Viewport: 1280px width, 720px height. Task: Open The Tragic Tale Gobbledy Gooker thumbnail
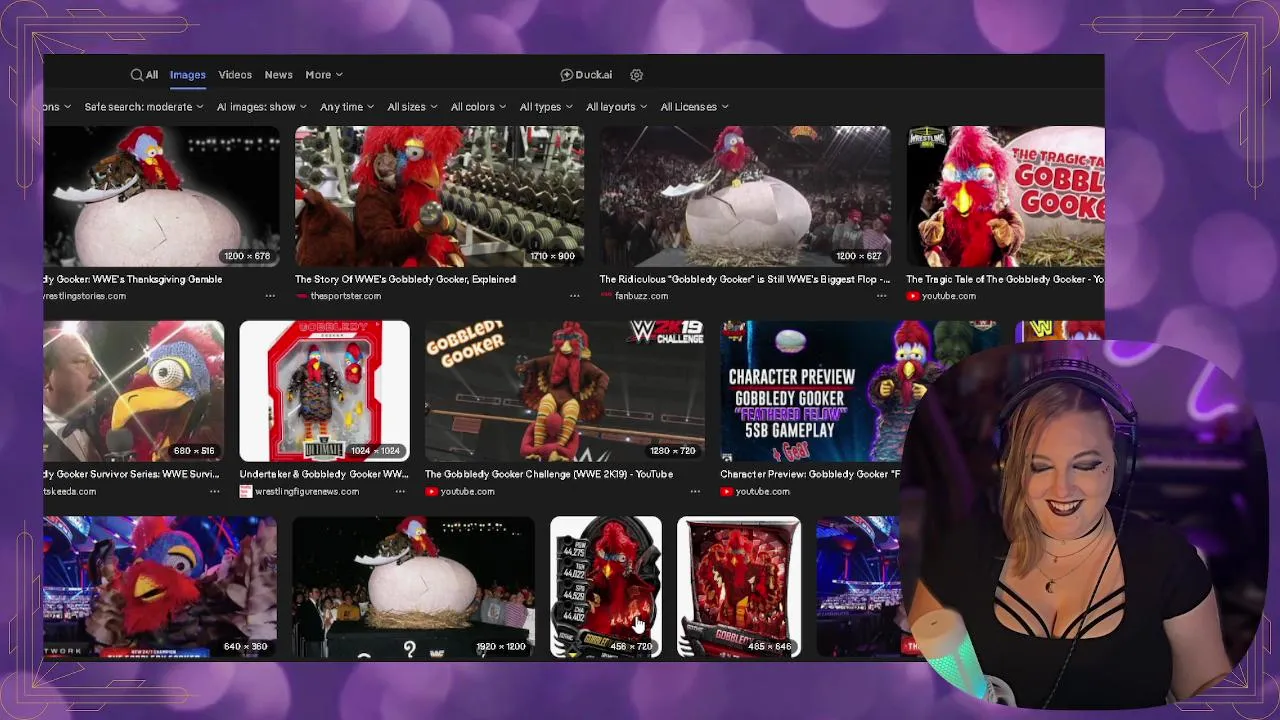coord(1005,196)
